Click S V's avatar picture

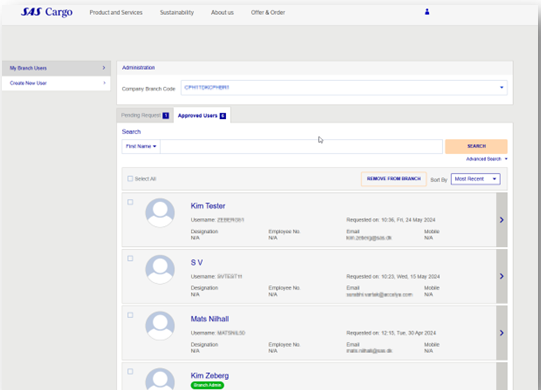click(160, 269)
